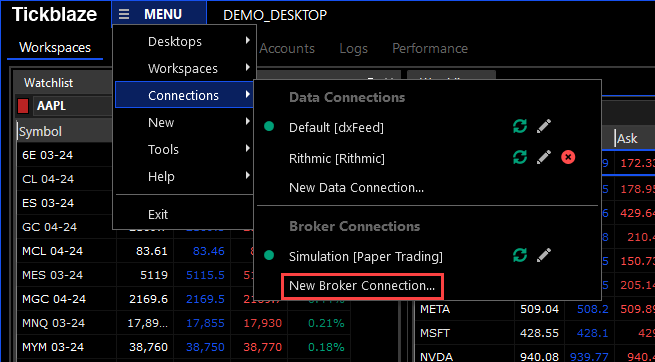Click the Tools submenu arrow
655x362 pixels.
click(x=248, y=148)
